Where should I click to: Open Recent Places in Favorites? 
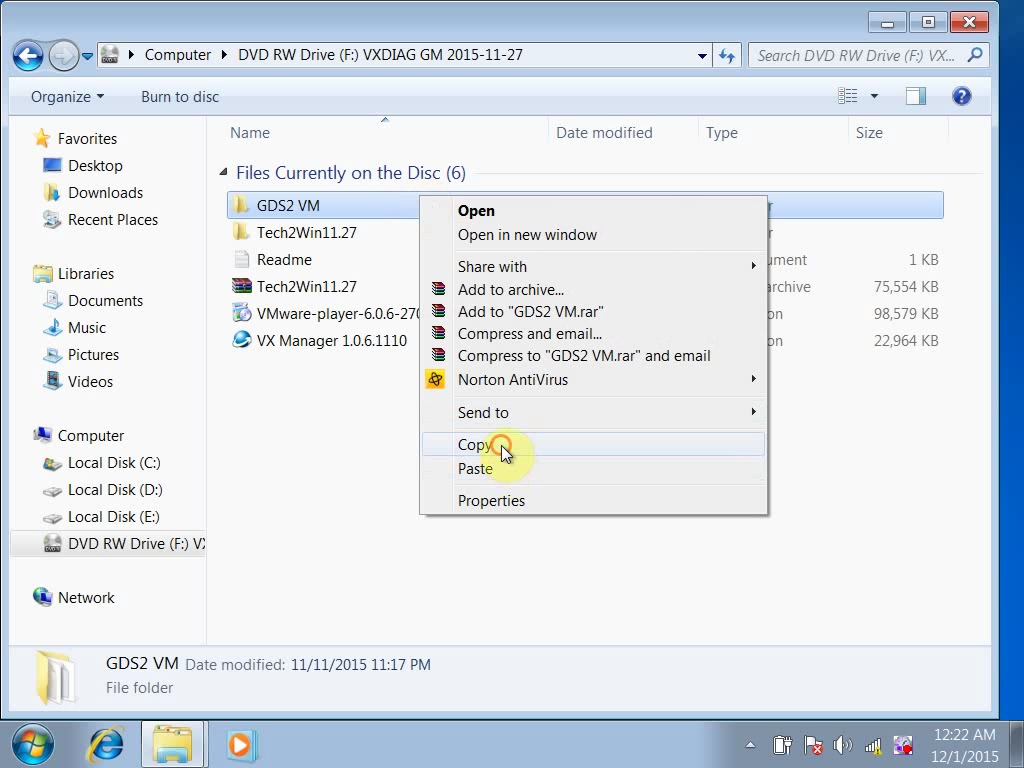tap(112, 219)
